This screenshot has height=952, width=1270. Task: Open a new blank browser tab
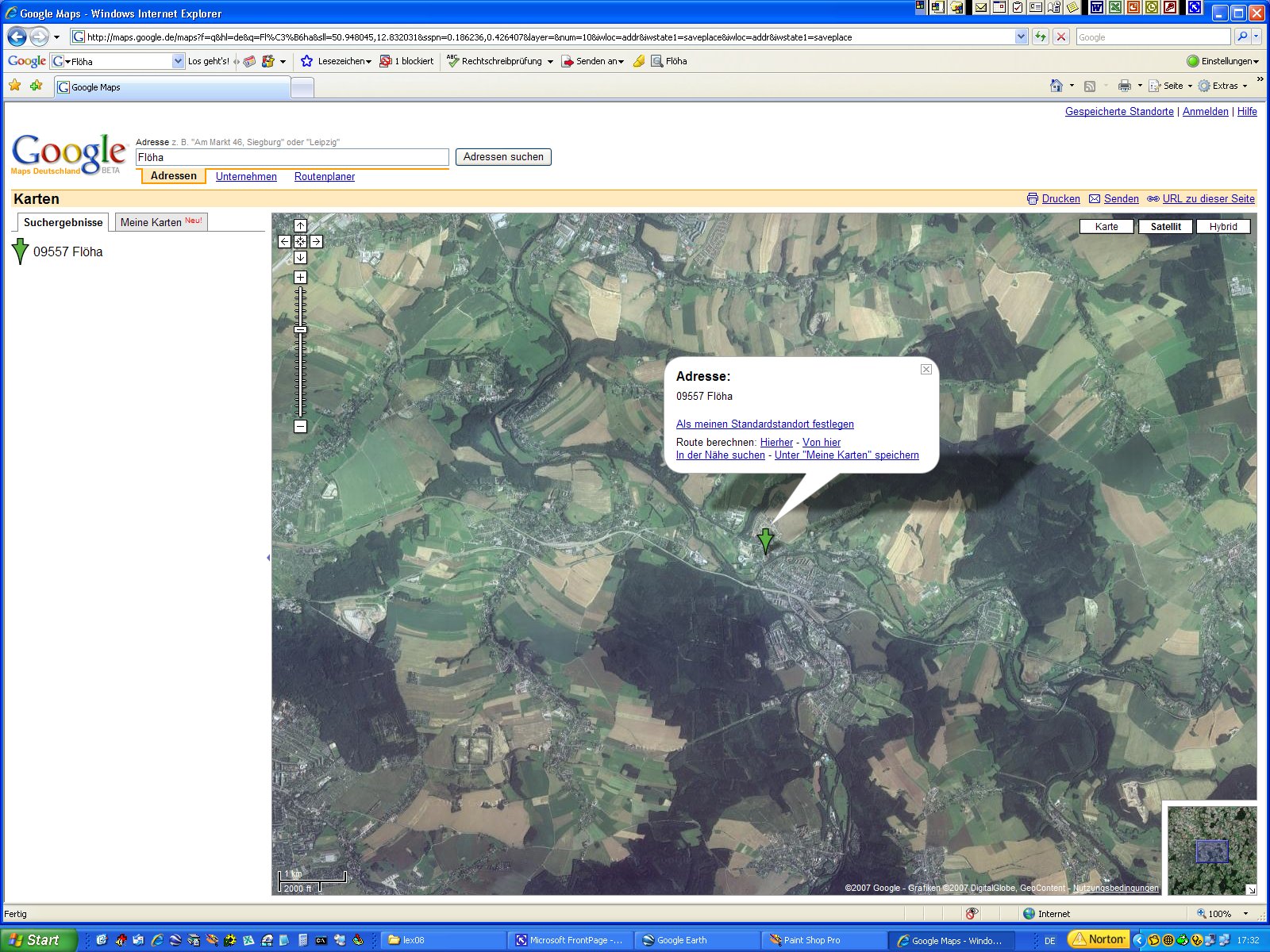click(x=302, y=88)
